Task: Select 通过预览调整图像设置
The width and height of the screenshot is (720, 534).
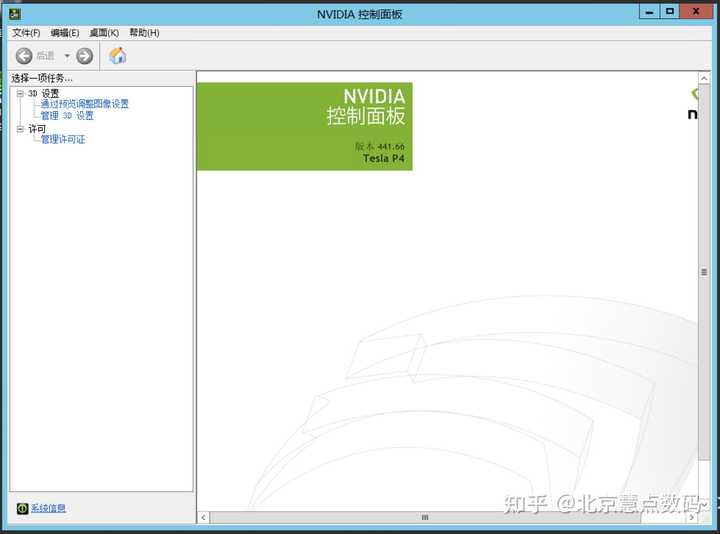Action: (85, 104)
